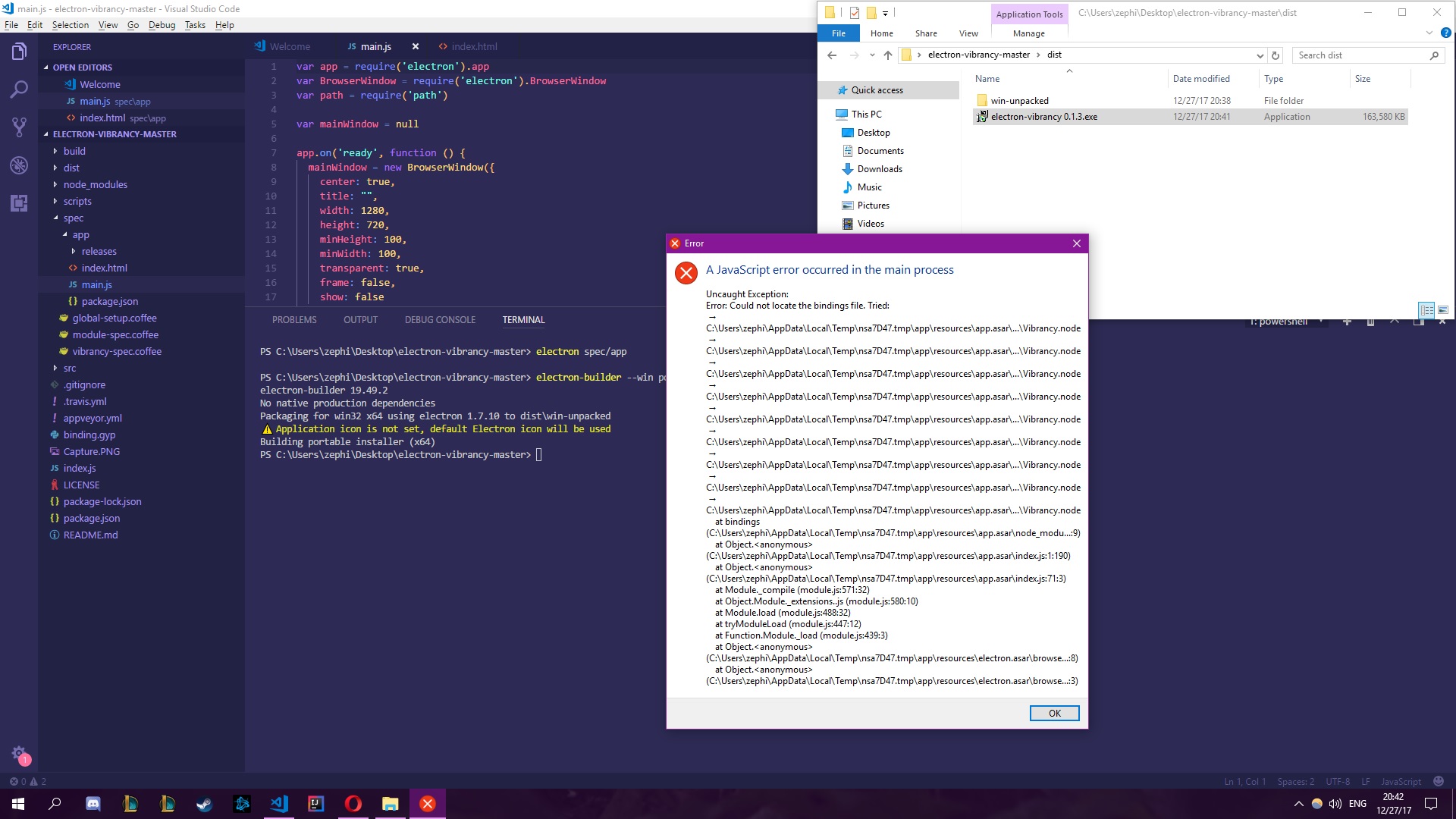Switch File Explorer to details view
The width and height of the screenshot is (1456, 819).
tap(1426, 310)
